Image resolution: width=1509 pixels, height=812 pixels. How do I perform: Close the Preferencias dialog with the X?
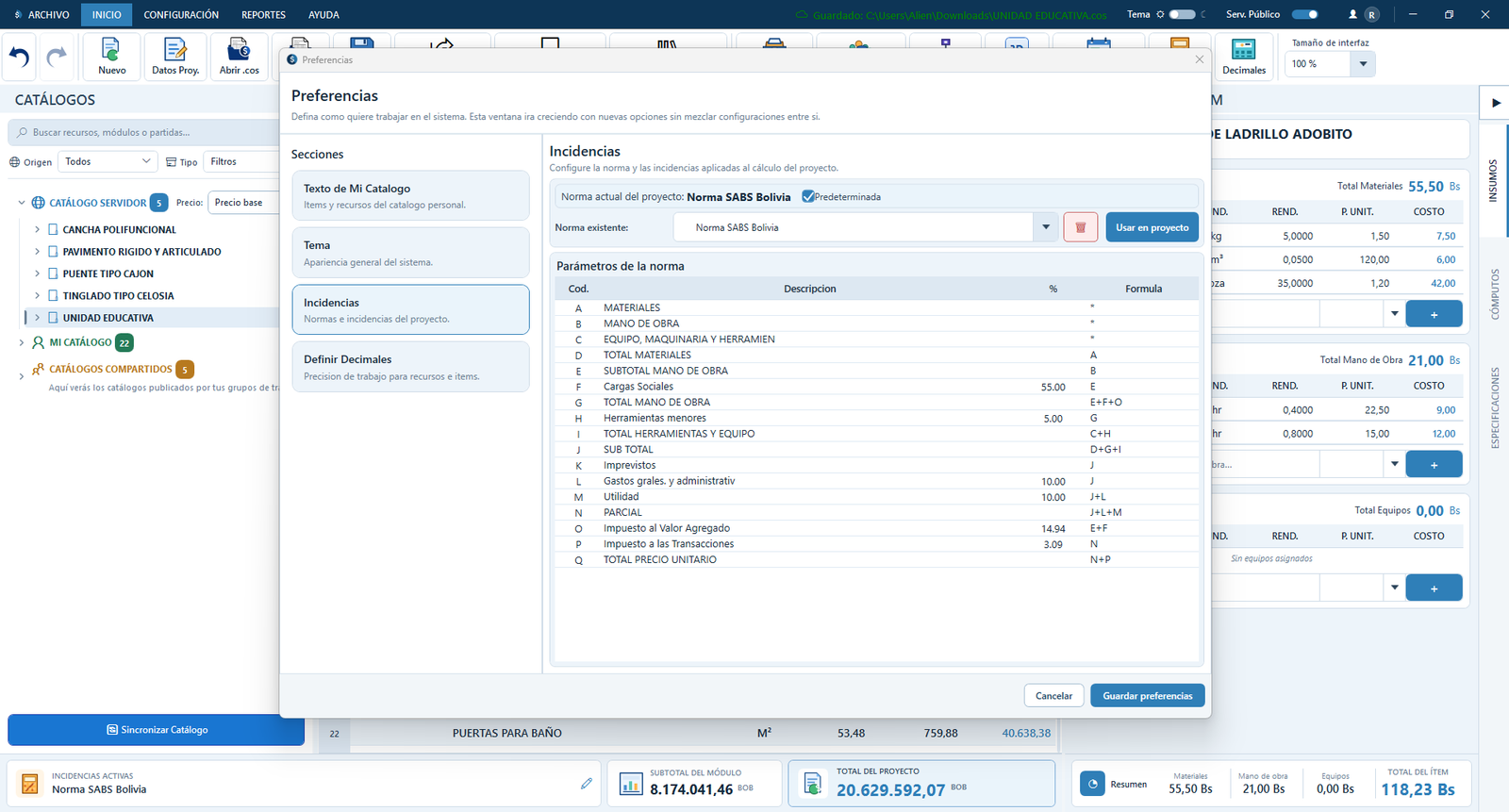pyautogui.click(x=1200, y=59)
